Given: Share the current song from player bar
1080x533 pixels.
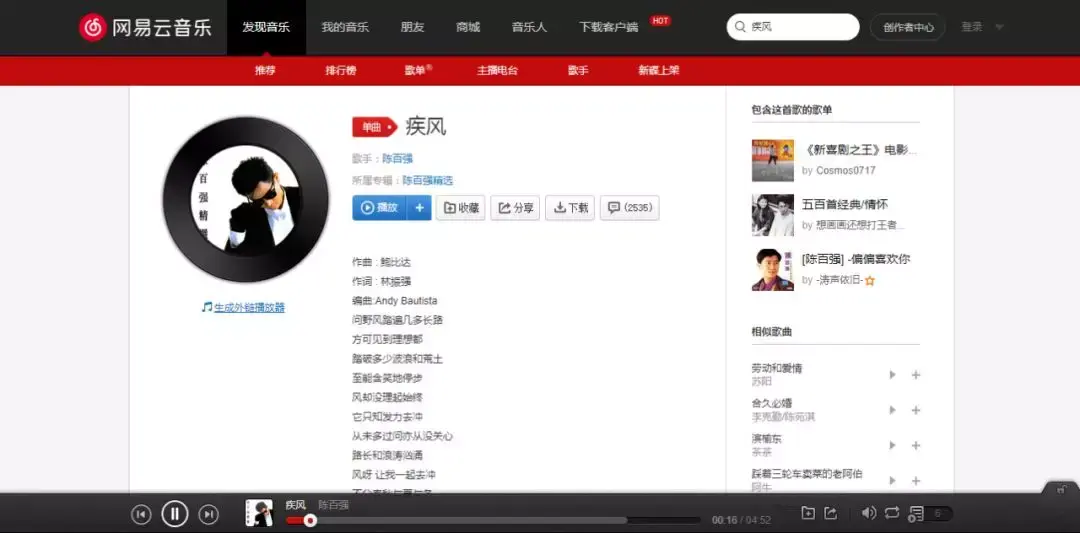Looking at the screenshot, I should tap(830, 513).
